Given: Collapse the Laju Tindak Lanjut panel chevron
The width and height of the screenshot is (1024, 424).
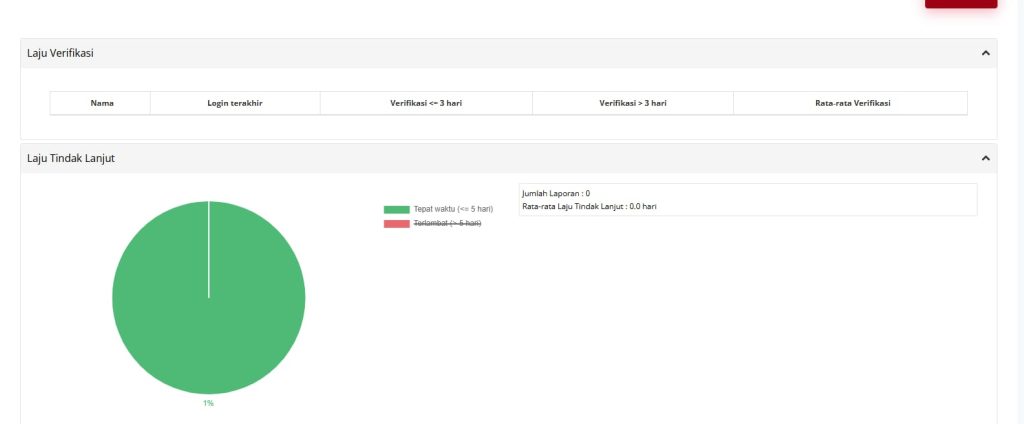Looking at the screenshot, I should pyautogui.click(x=985, y=158).
